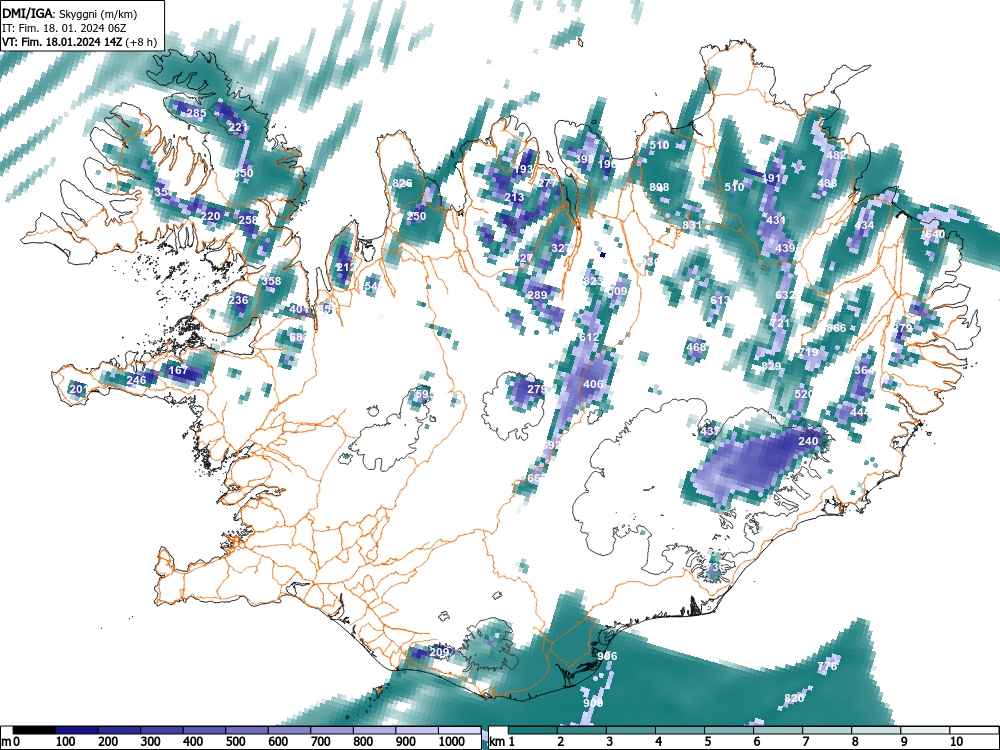The width and height of the screenshot is (1000, 750).
Task: Click the '6' label on the kilometre legend
Action: [x=756, y=742]
